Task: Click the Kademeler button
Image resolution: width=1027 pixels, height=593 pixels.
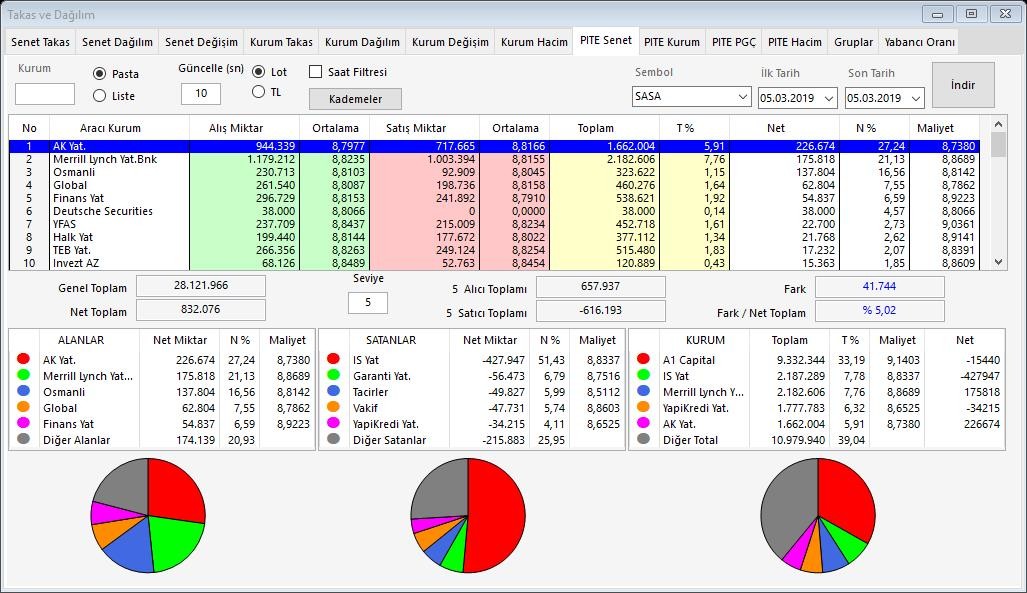Action: 355,99
